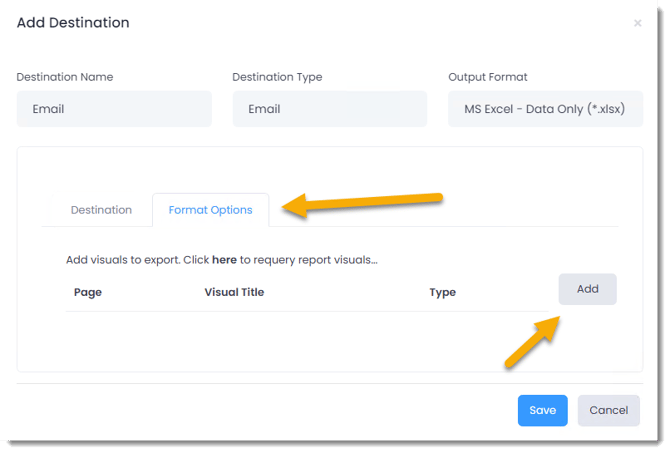Viewport: 670px width, 453px height.
Task: Click the Destination Name input field
Action: click(114, 109)
